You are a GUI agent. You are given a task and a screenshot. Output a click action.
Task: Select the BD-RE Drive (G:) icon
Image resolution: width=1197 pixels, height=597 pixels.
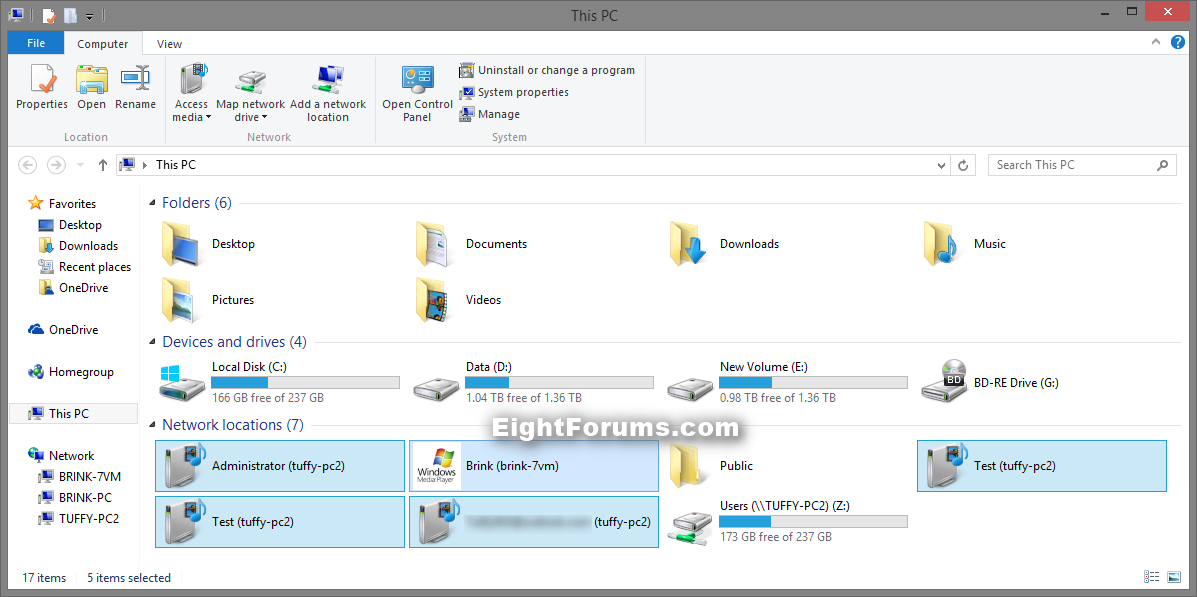(x=943, y=382)
